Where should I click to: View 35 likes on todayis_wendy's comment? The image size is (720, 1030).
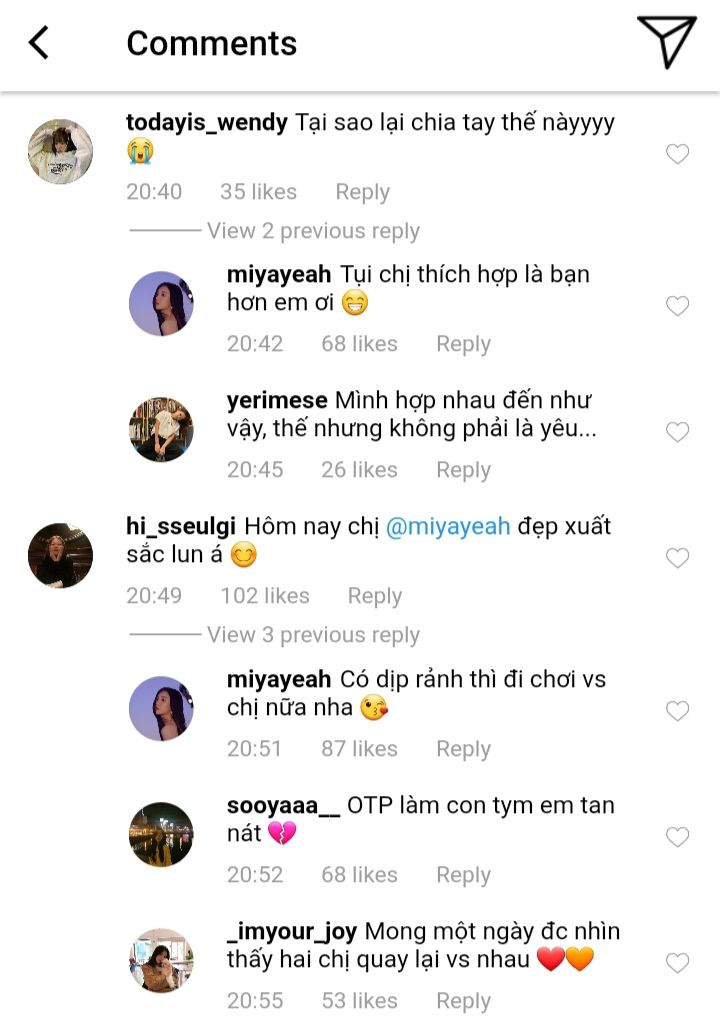(x=258, y=192)
